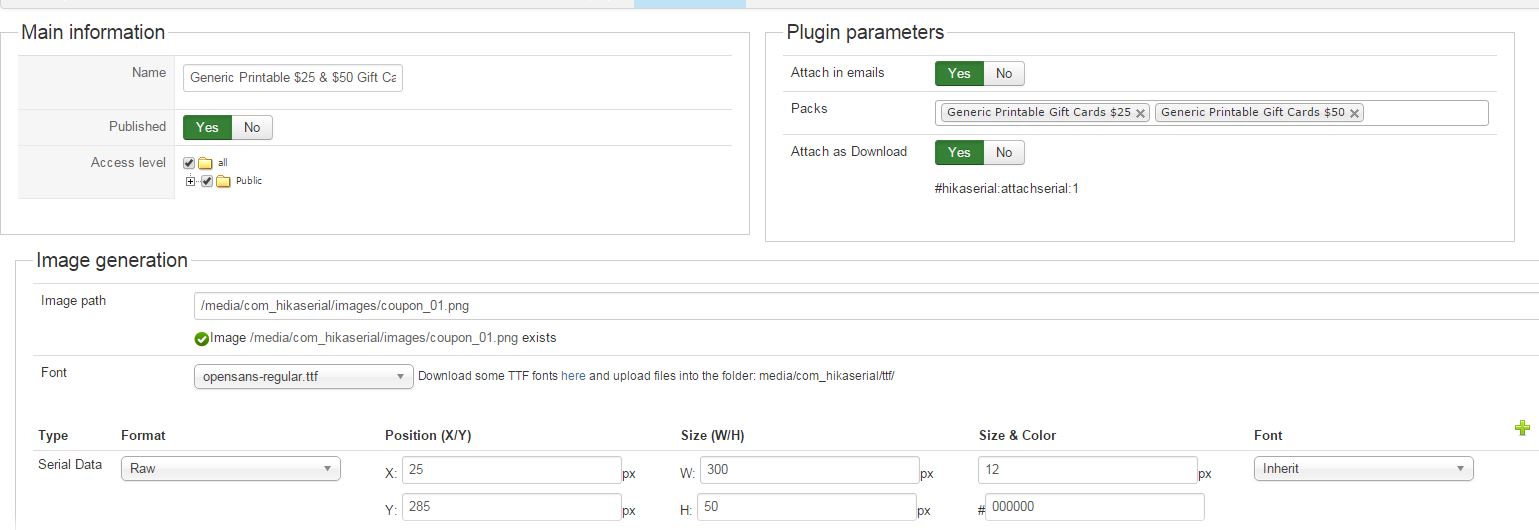Click the green plus add-row icon
The image size is (1539, 530).
(x=1522, y=428)
